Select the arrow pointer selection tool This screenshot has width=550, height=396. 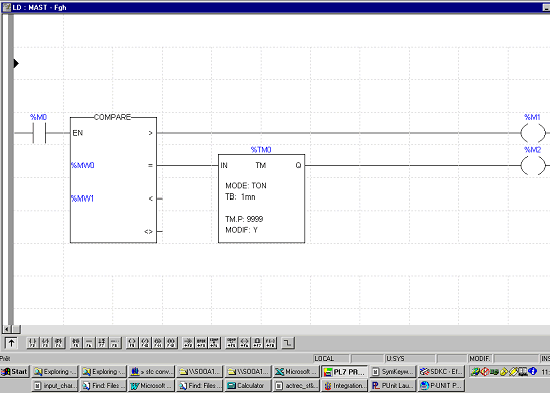tap(11, 343)
